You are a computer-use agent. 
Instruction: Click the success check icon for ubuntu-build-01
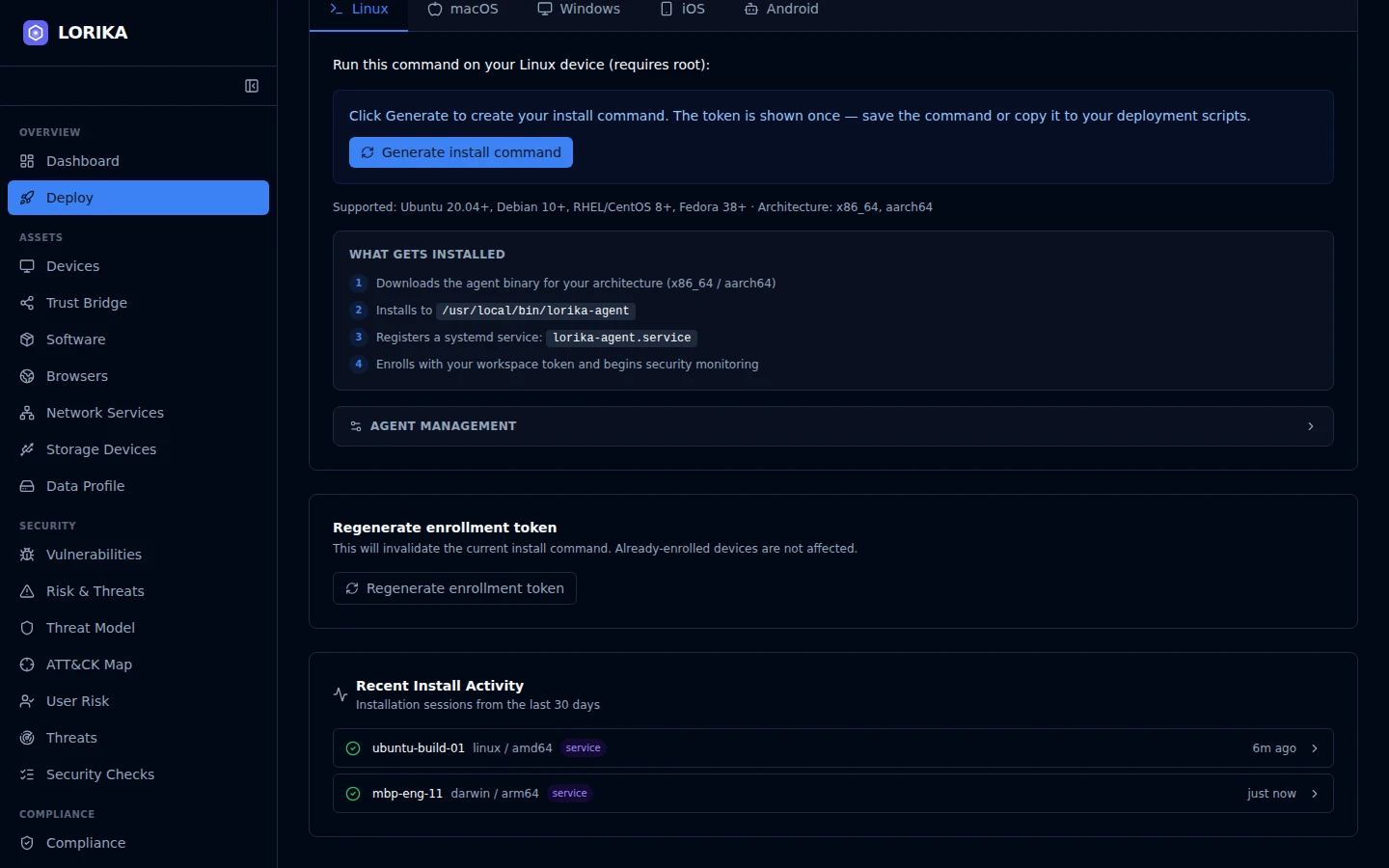point(353,748)
